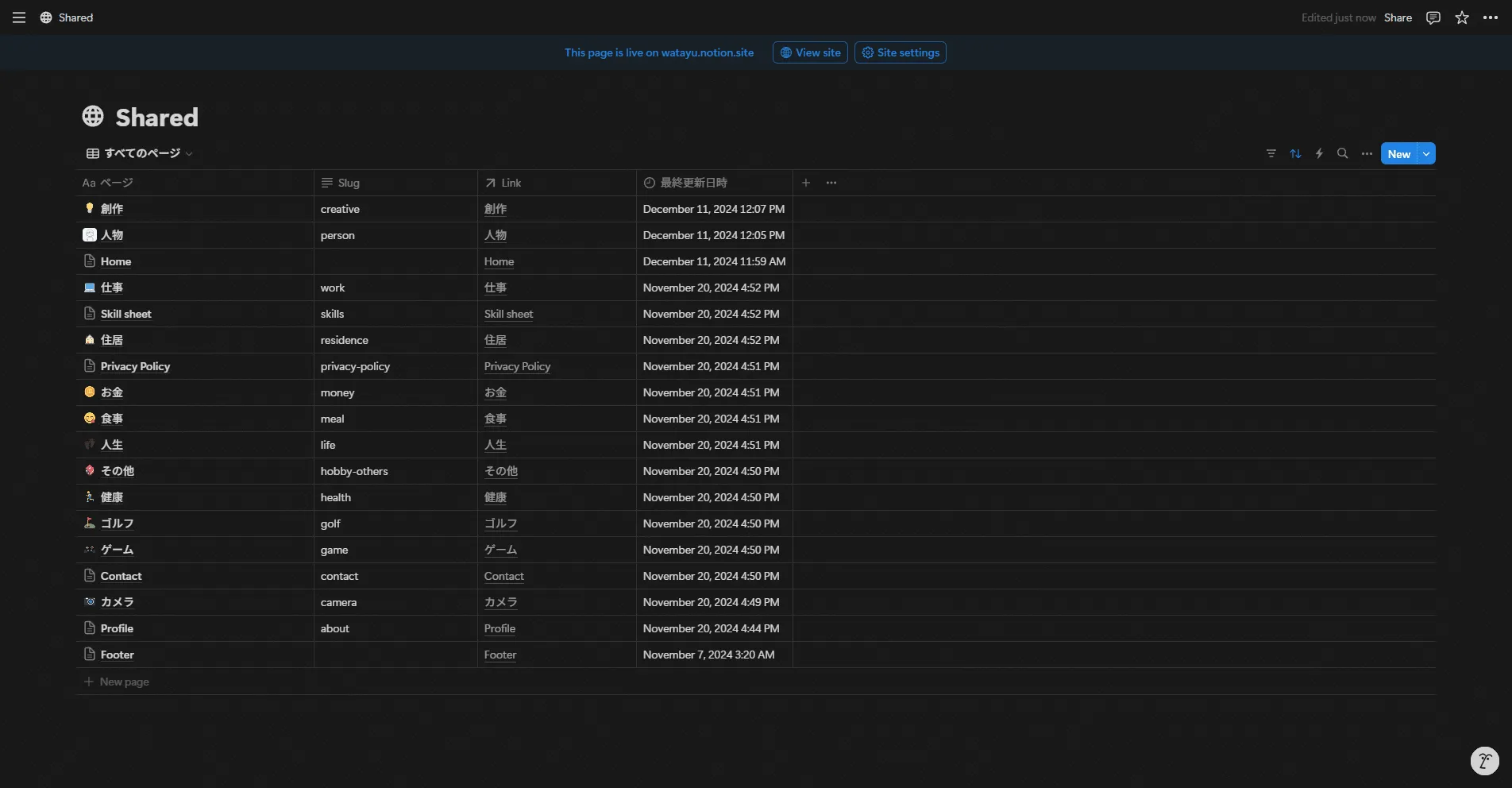The height and width of the screenshot is (788, 1512).
Task: Open the help assistant button at bottom right
Action: [1485, 761]
